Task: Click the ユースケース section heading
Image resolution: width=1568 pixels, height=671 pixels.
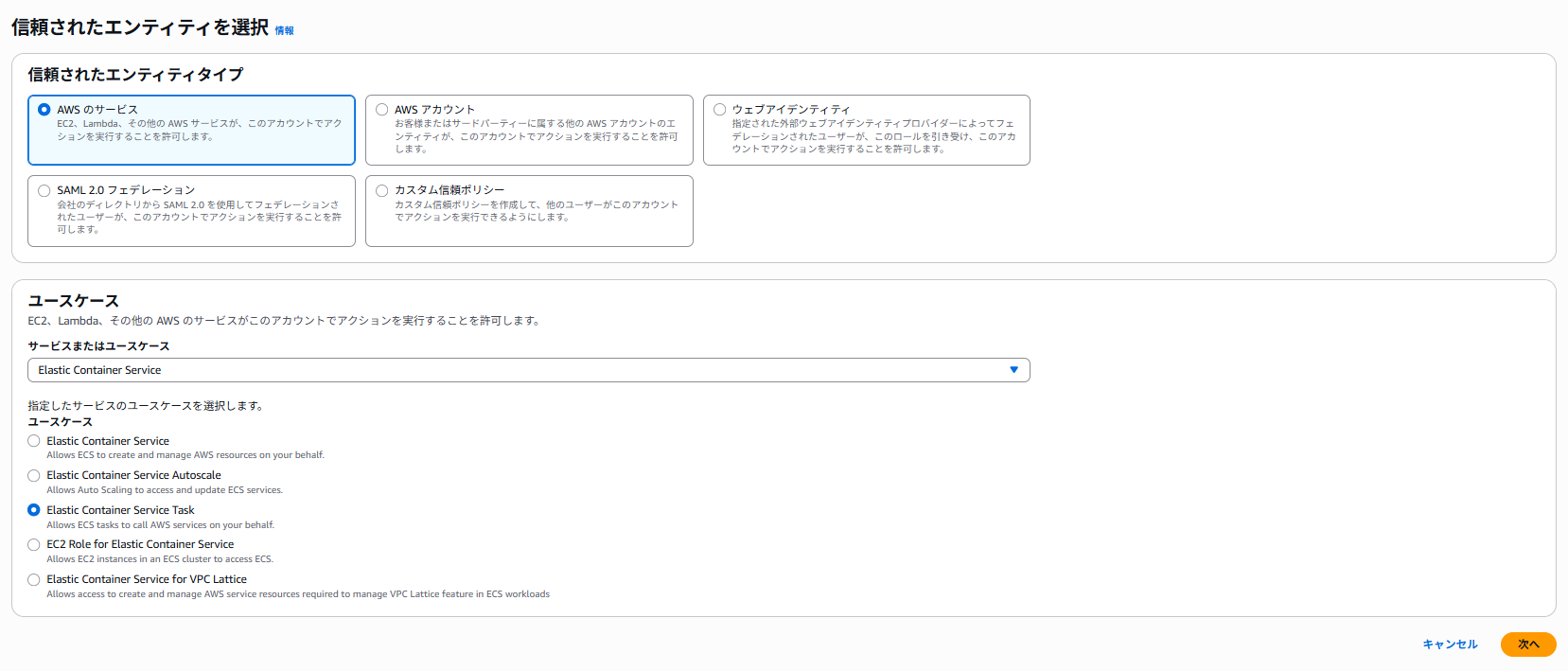Action: tap(73, 301)
